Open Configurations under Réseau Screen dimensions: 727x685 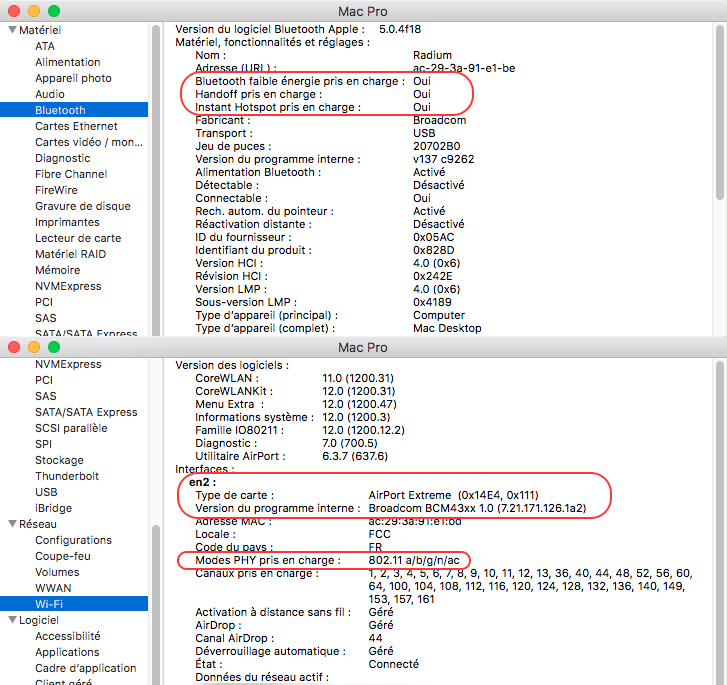click(73, 540)
